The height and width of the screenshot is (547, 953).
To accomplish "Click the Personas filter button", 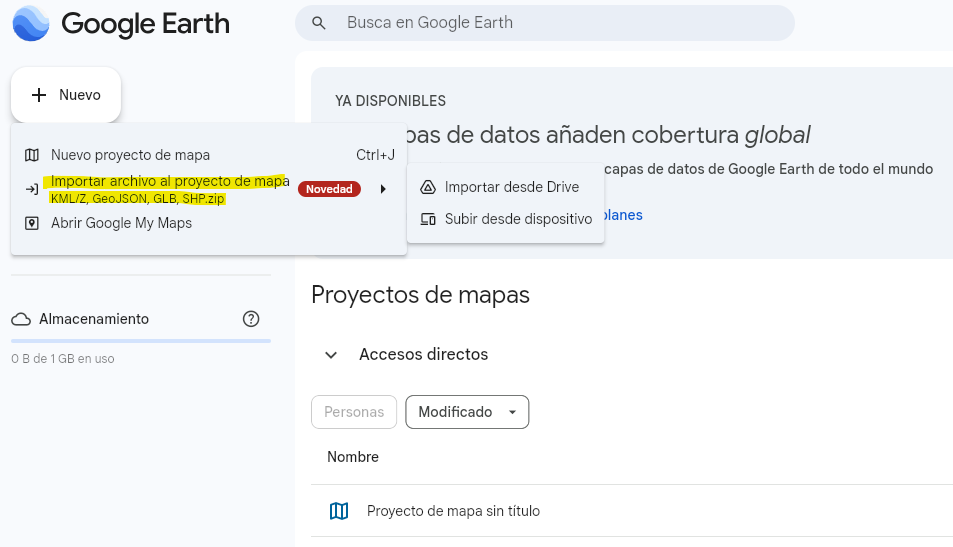I will (x=354, y=412).
